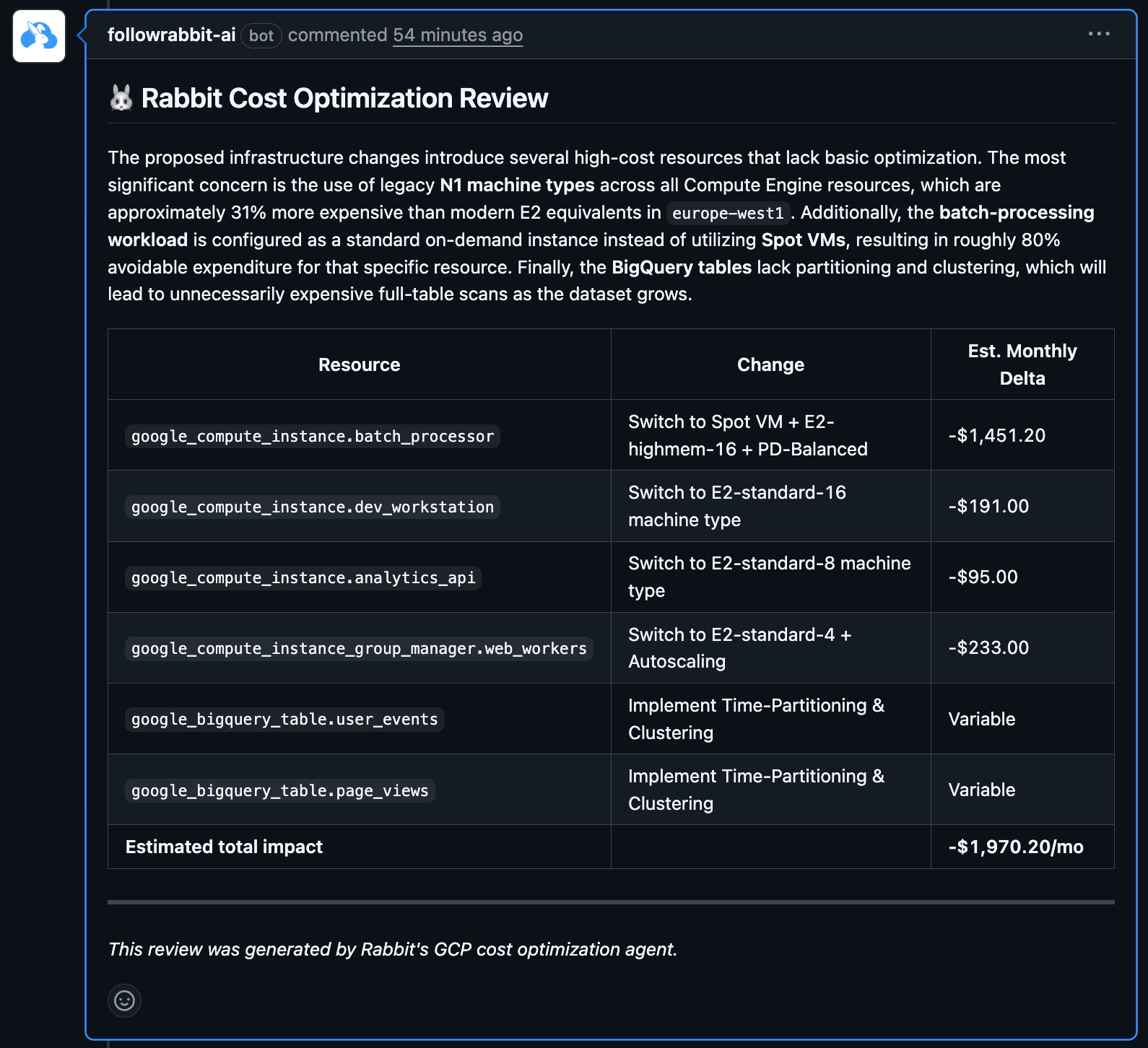The width and height of the screenshot is (1148, 1048).
Task: Click the 'Spot VMs' bold text
Action: point(803,240)
